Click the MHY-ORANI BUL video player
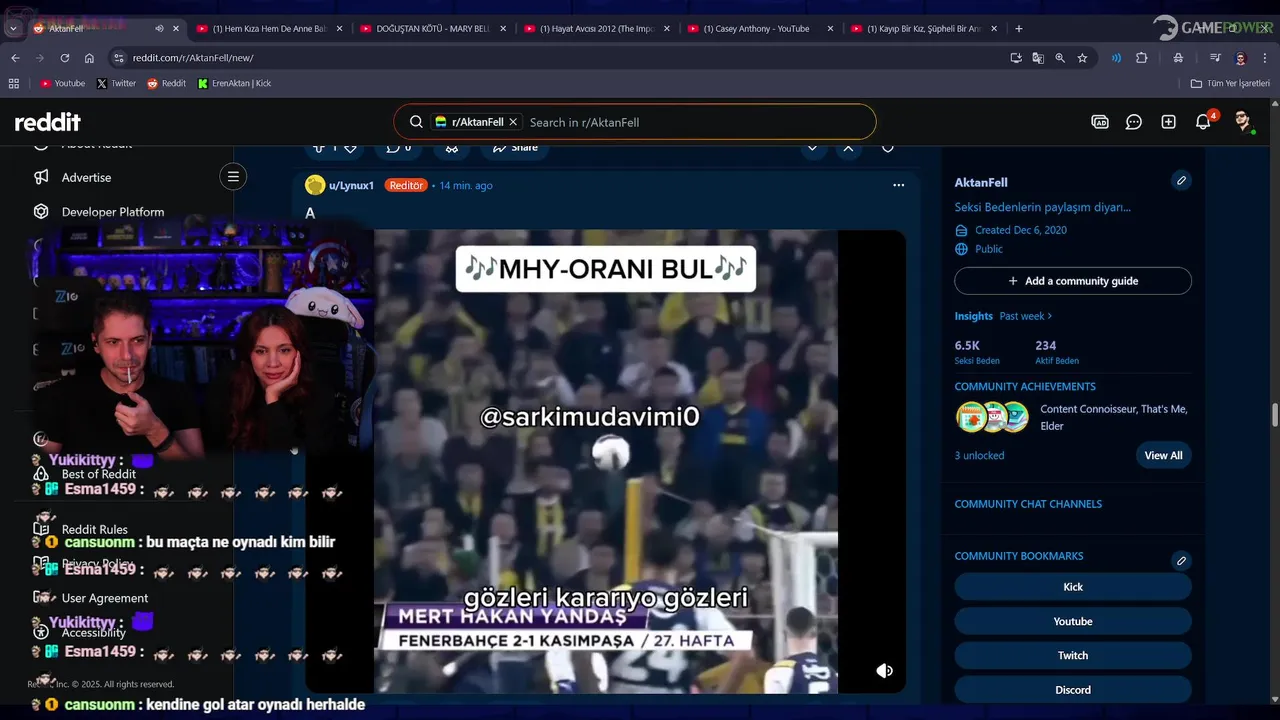 (606, 461)
